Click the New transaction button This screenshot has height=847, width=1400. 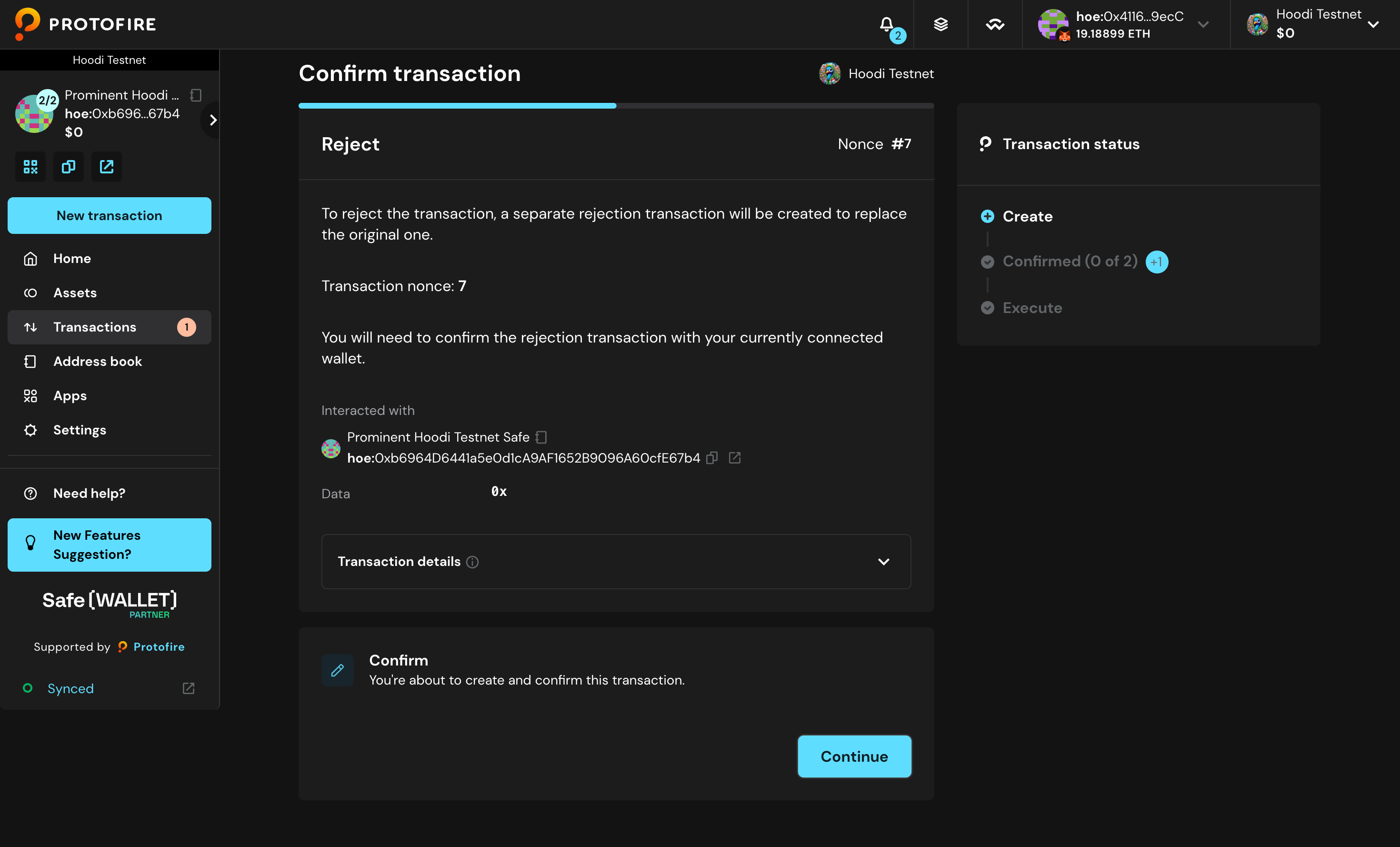point(109,215)
